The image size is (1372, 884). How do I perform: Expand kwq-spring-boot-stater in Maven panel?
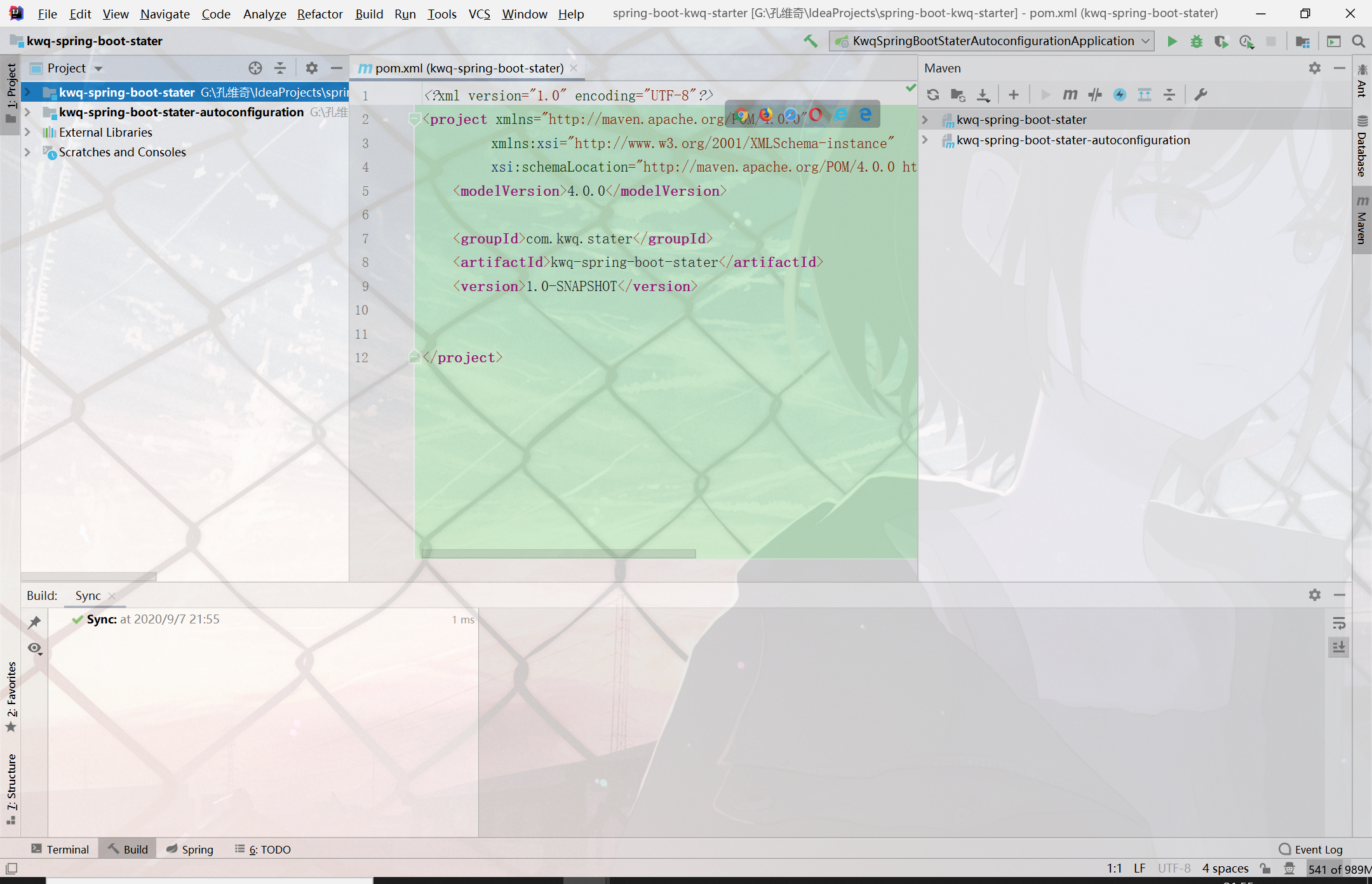(x=925, y=119)
